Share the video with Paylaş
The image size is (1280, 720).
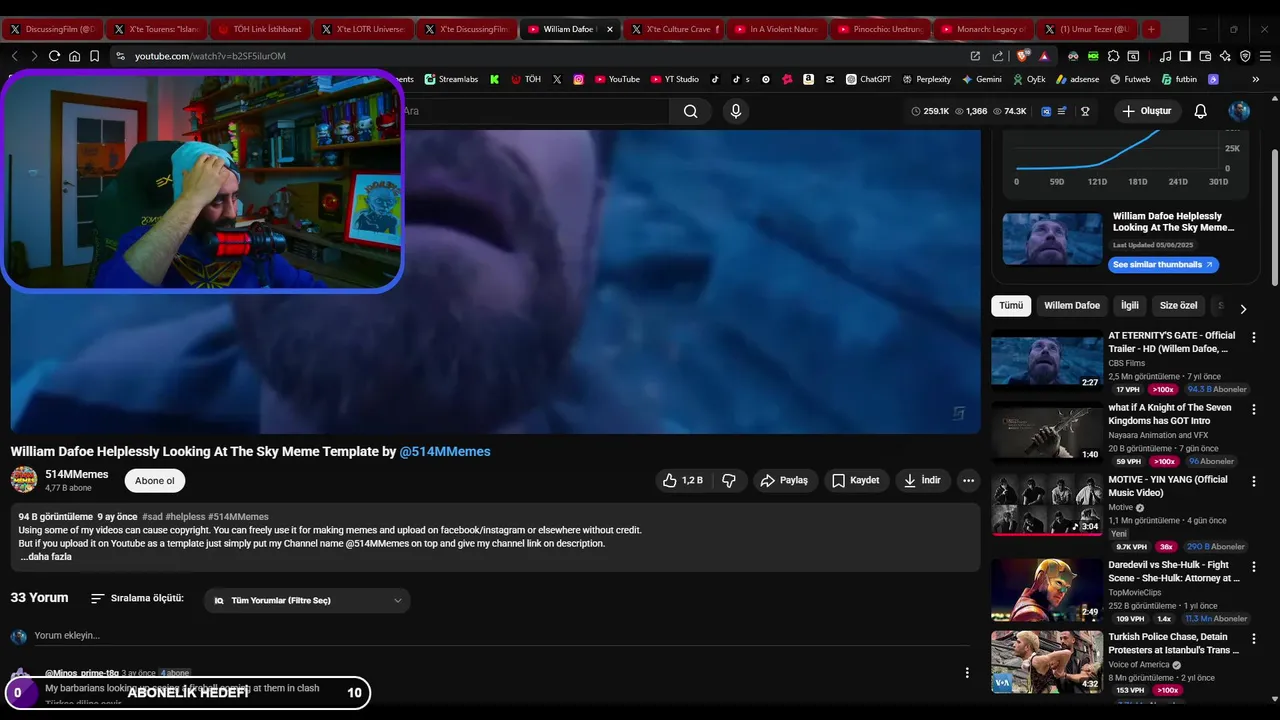[x=784, y=480]
